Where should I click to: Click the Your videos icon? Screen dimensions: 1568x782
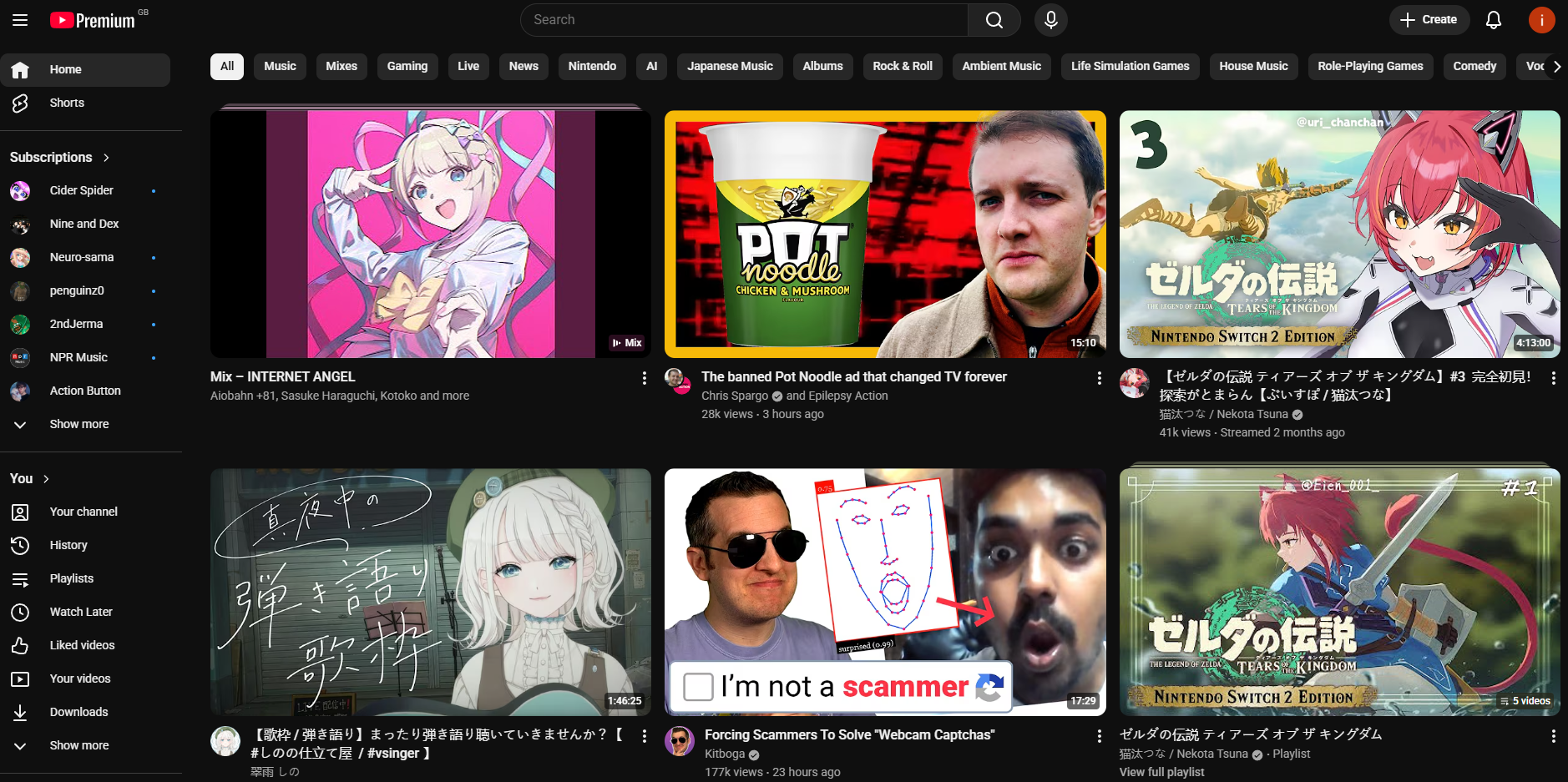pos(20,679)
